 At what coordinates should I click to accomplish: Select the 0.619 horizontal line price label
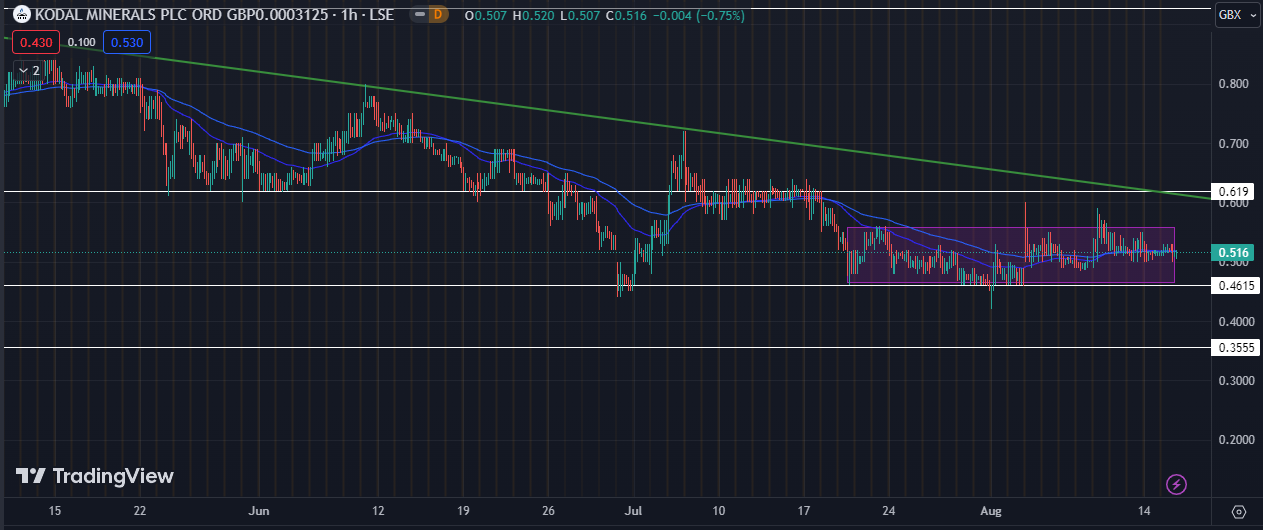[1235, 191]
